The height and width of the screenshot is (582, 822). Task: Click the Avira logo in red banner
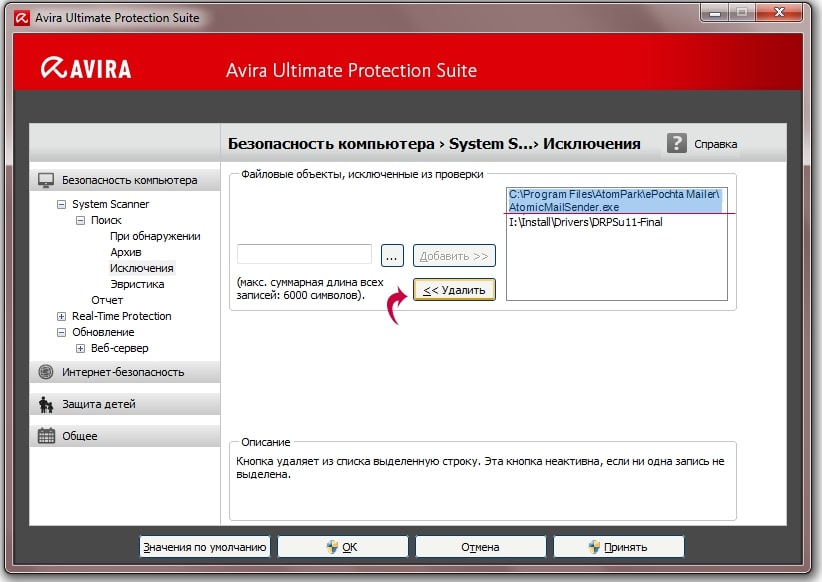pos(86,69)
